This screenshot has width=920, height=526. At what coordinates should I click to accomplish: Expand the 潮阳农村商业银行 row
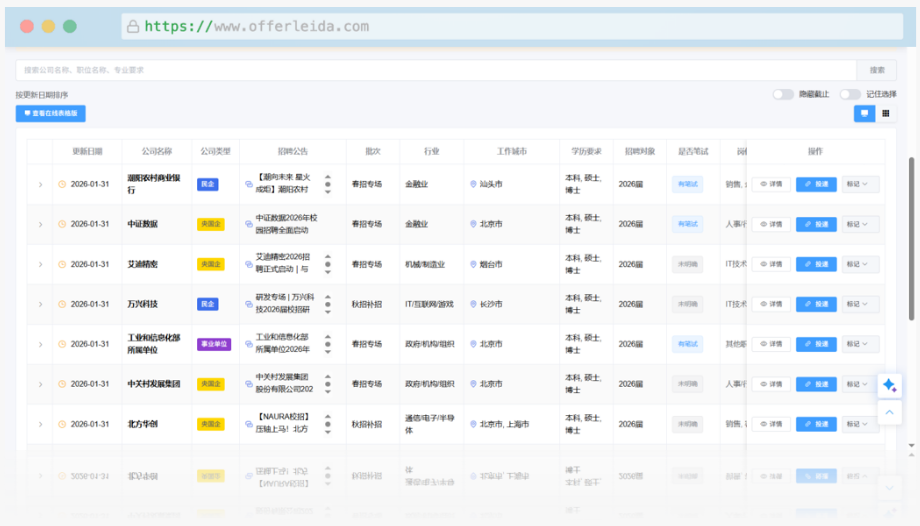click(x=40, y=184)
